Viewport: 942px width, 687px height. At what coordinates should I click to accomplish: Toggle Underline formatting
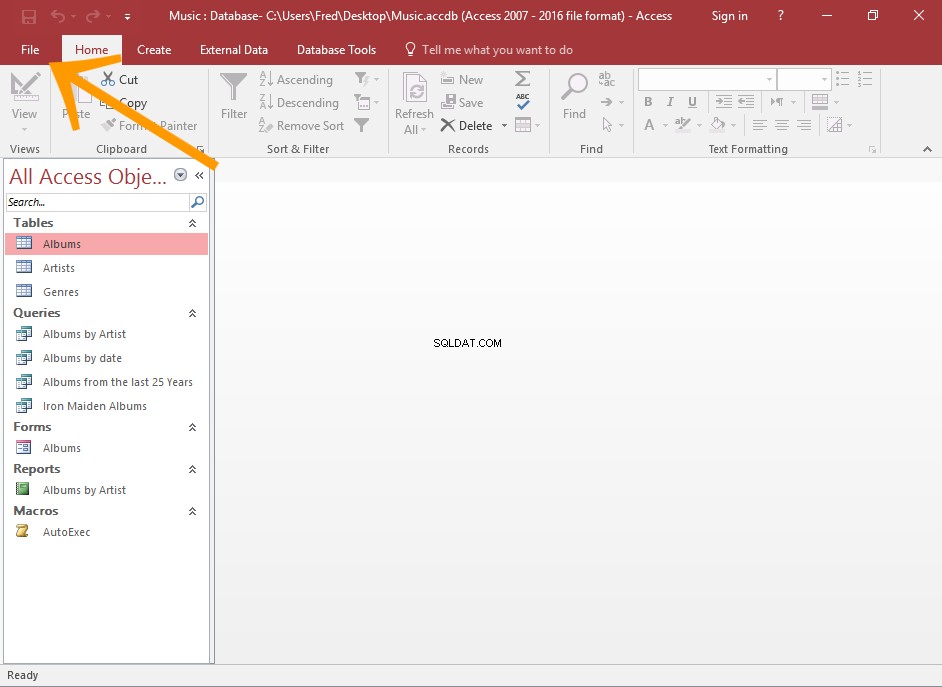click(x=693, y=102)
